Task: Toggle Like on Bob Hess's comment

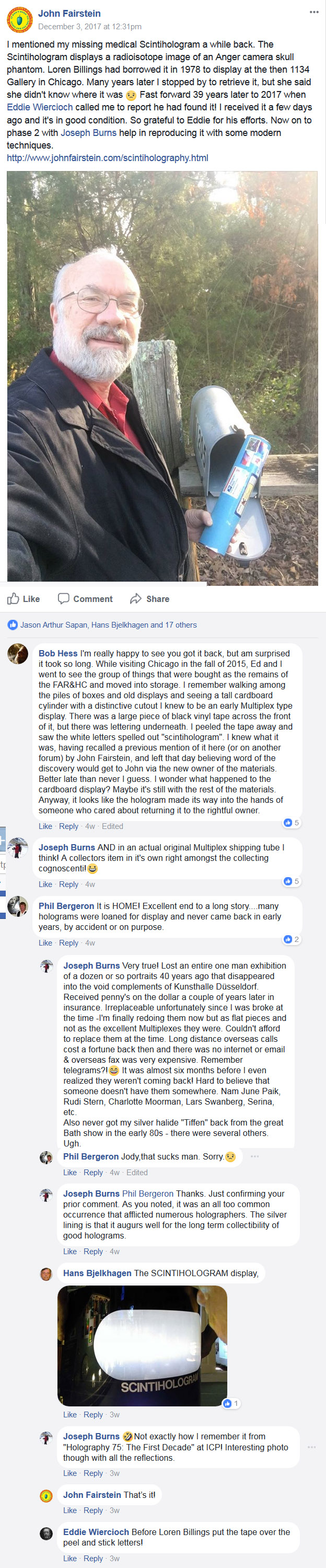Action: [45, 826]
